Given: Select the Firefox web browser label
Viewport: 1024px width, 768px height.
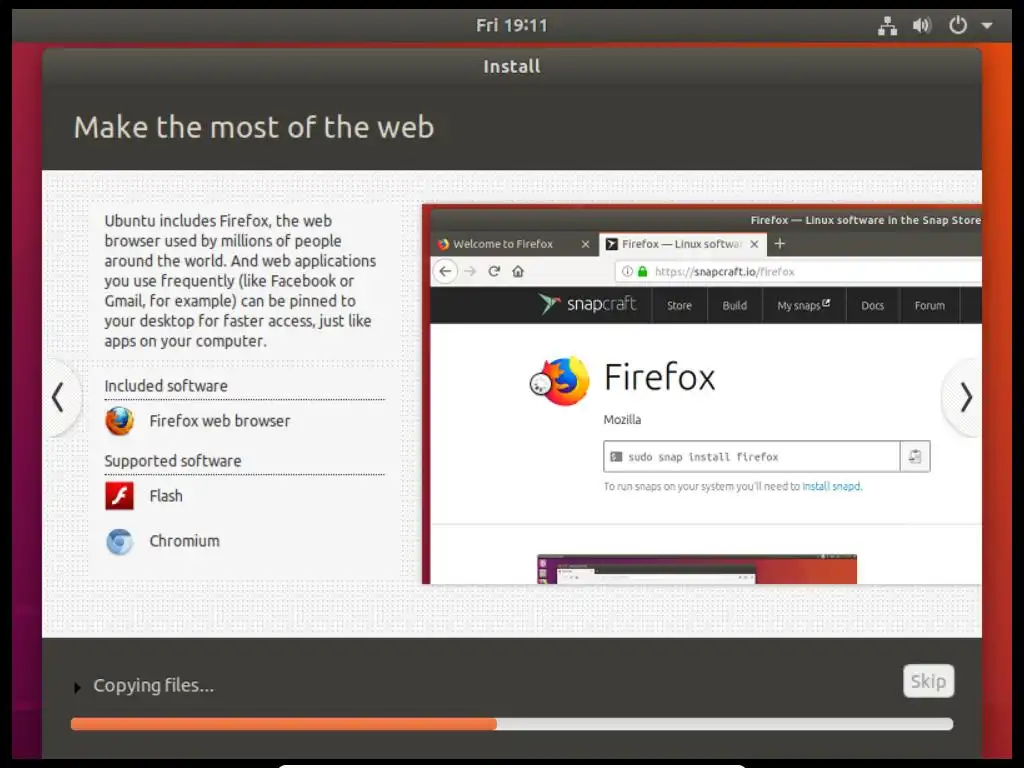Looking at the screenshot, I should [219, 421].
